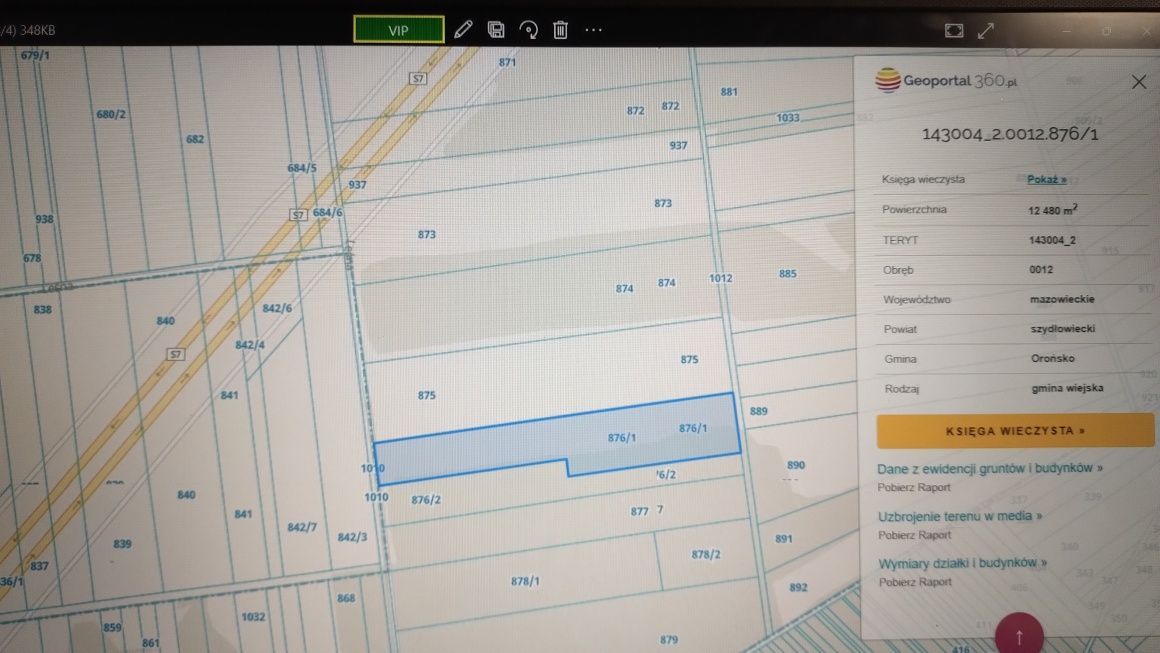The image size is (1160, 653).
Task: Click Rodzaj value gmina wiejska
Action: tap(1068, 388)
